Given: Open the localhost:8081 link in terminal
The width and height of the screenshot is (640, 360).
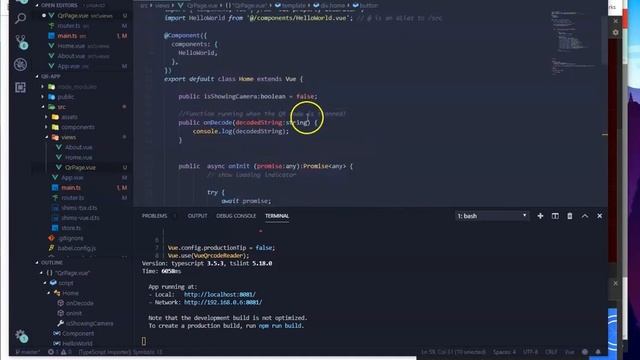Looking at the screenshot, I should (x=220, y=294).
